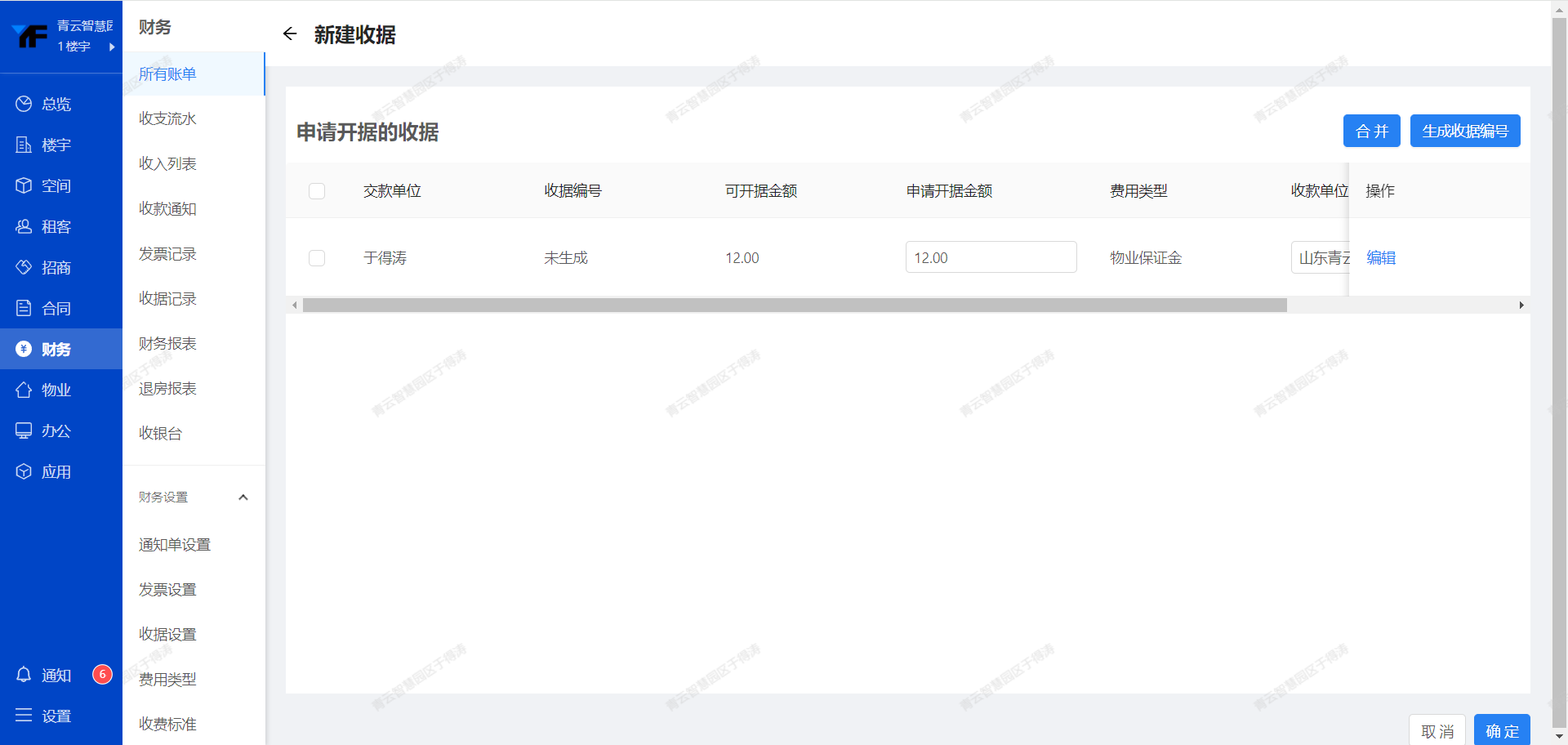Click the 楼宇 building icon
This screenshot has height=745, width=1568.
pyautogui.click(x=24, y=145)
